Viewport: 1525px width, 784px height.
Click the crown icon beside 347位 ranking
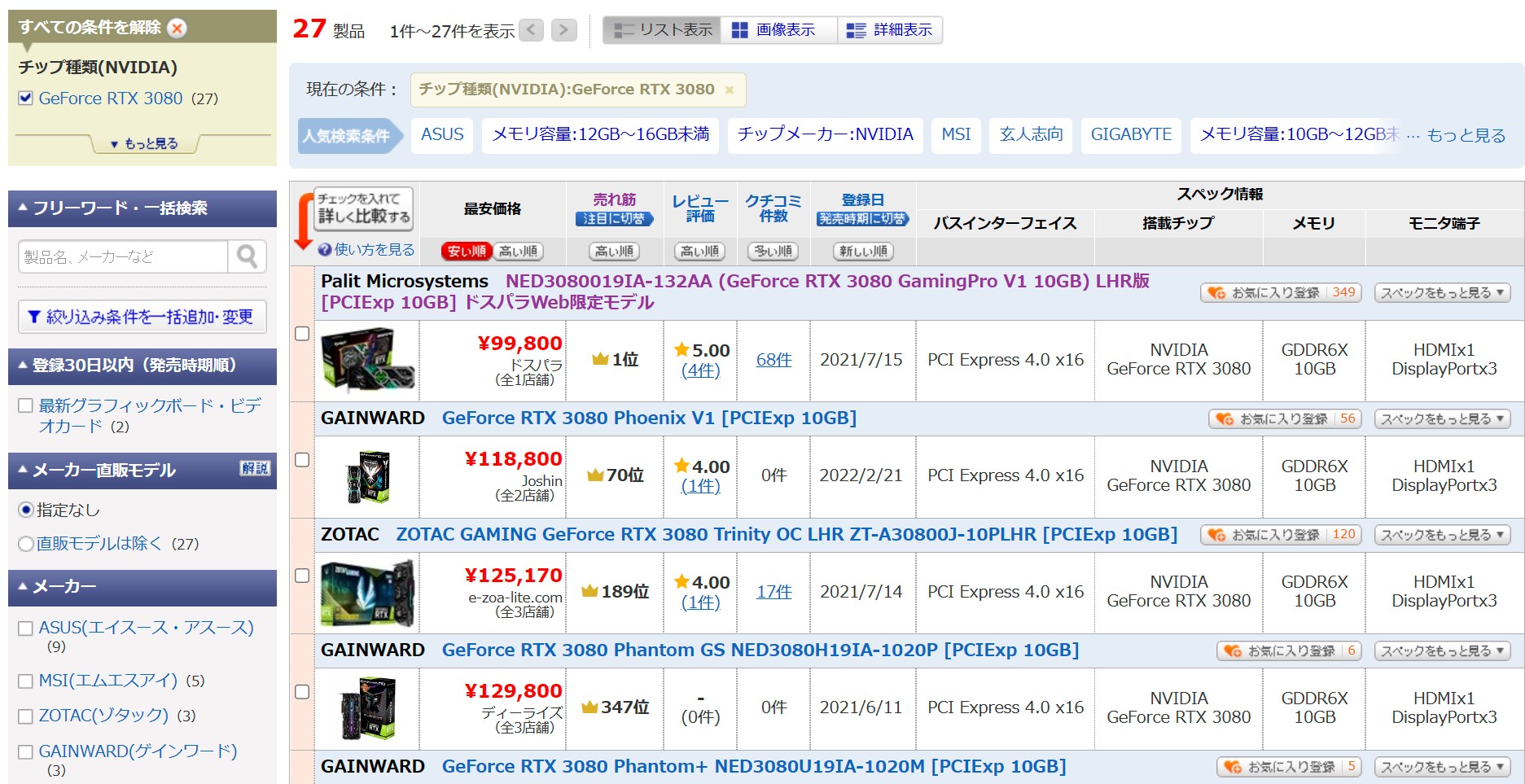[590, 707]
